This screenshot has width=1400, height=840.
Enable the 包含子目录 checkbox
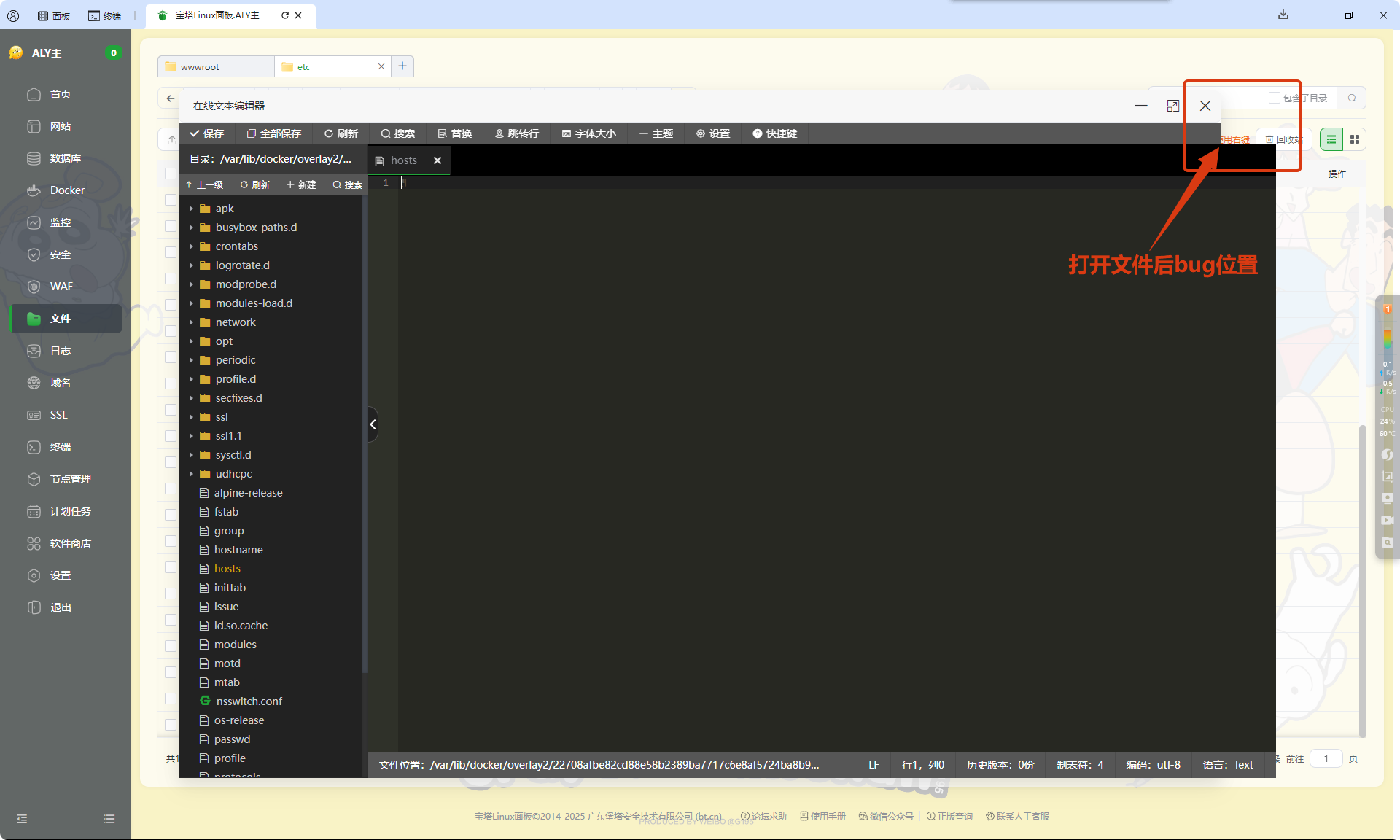[1275, 98]
